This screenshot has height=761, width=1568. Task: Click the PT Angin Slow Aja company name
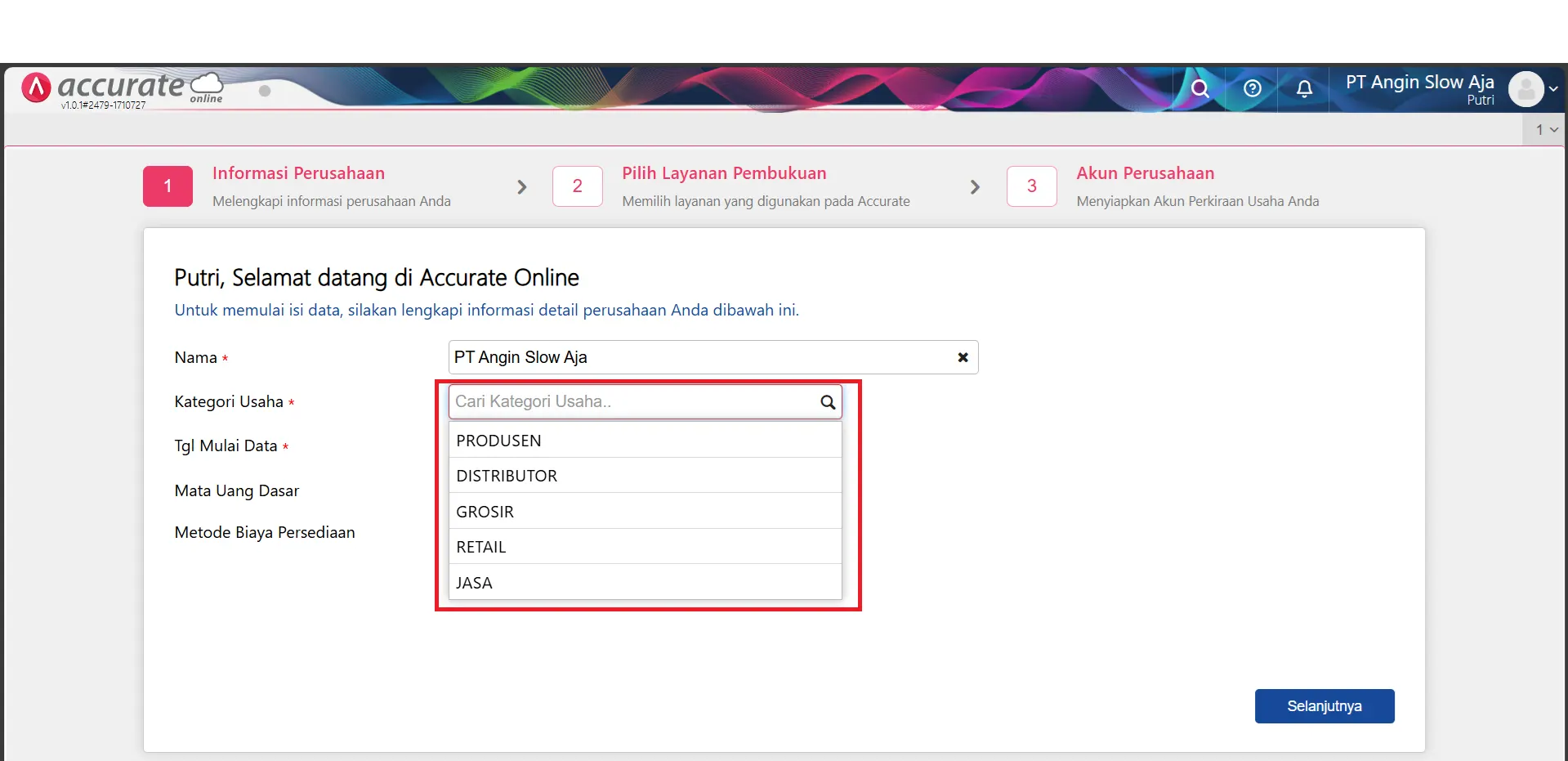tap(1419, 83)
